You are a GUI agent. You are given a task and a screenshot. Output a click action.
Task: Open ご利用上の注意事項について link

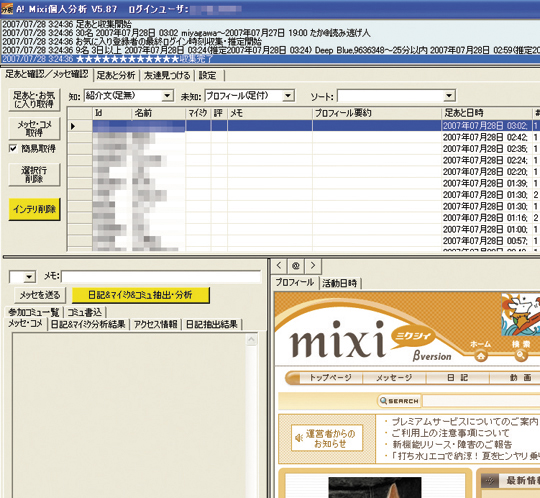click(450, 433)
